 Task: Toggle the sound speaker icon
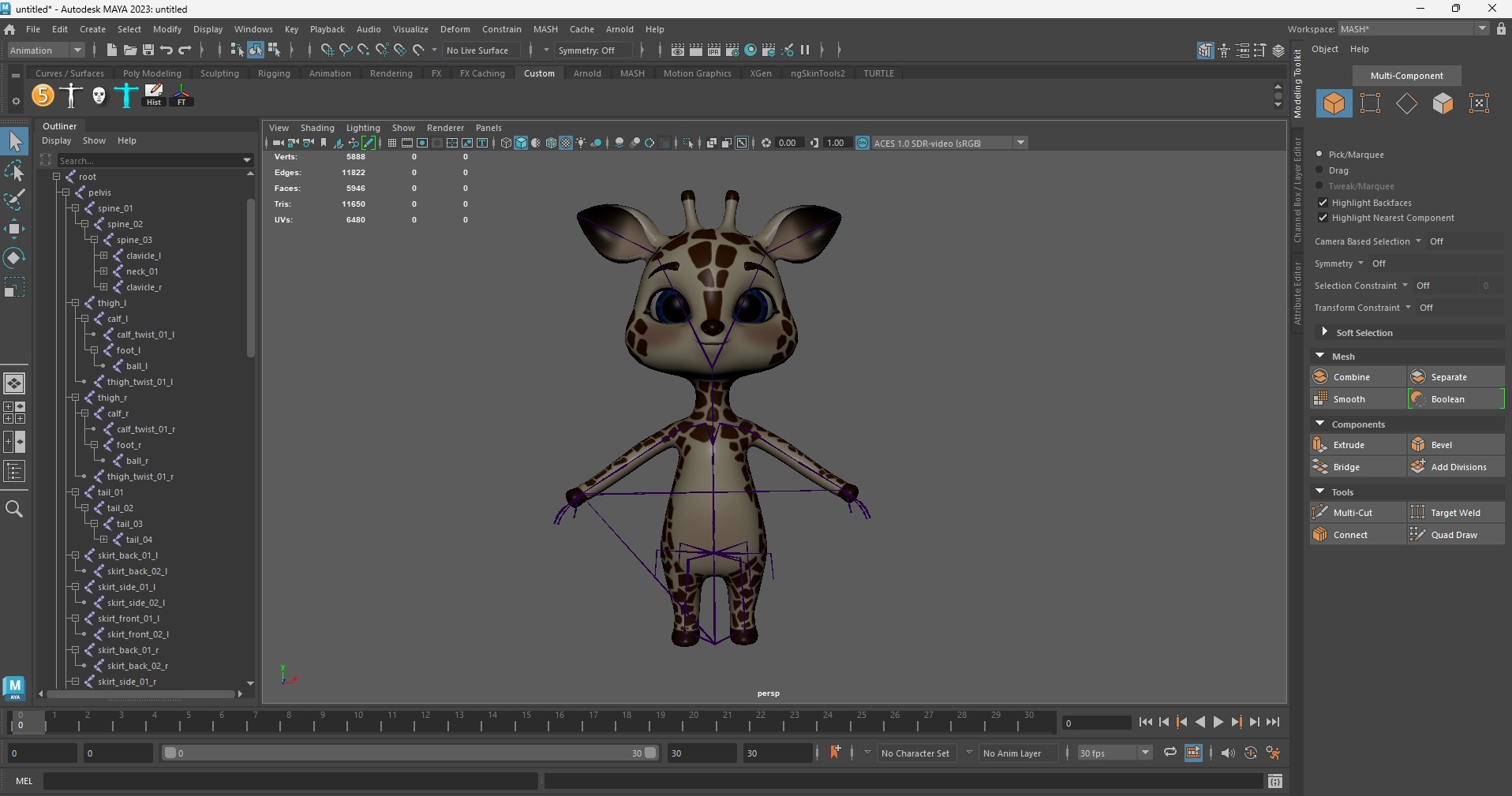(x=1227, y=753)
